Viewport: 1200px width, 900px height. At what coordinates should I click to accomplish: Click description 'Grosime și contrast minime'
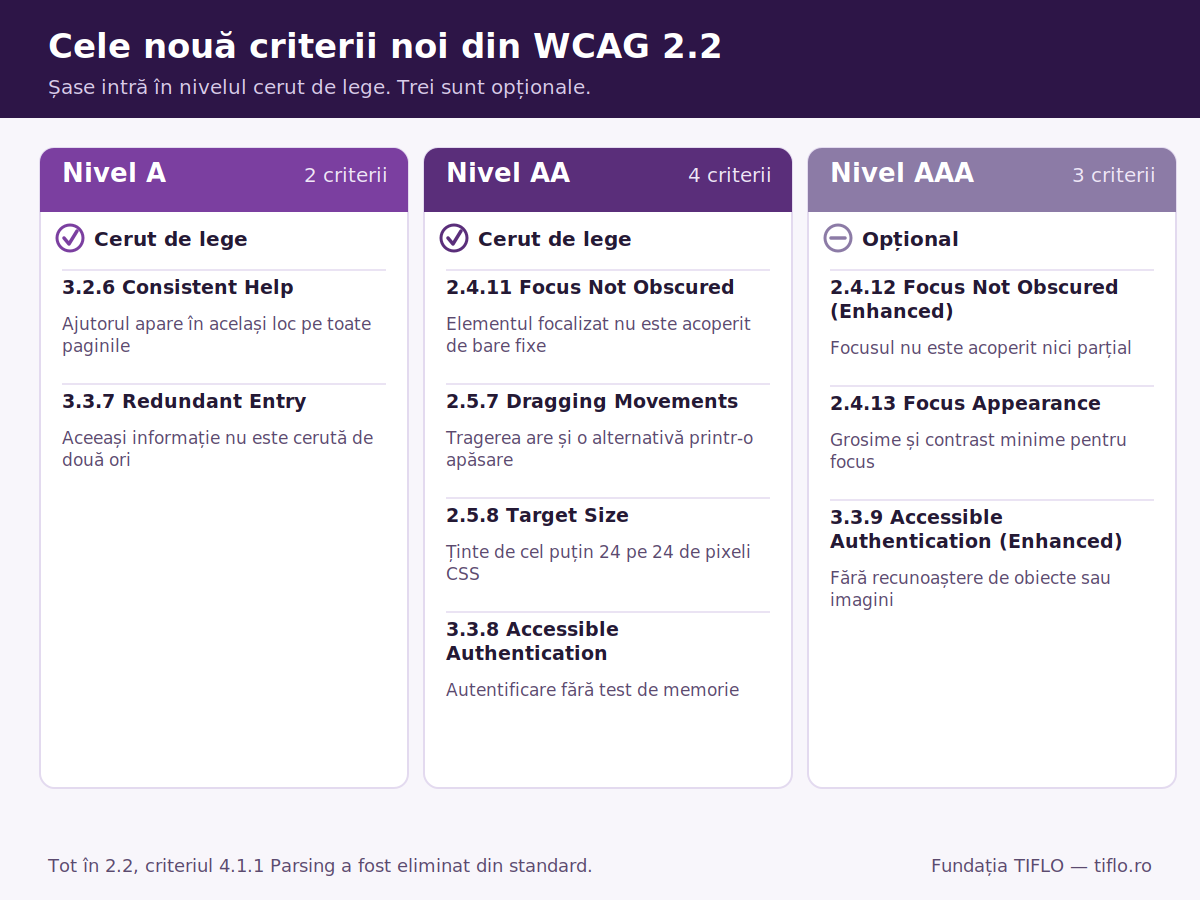click(x=978, y=451)
